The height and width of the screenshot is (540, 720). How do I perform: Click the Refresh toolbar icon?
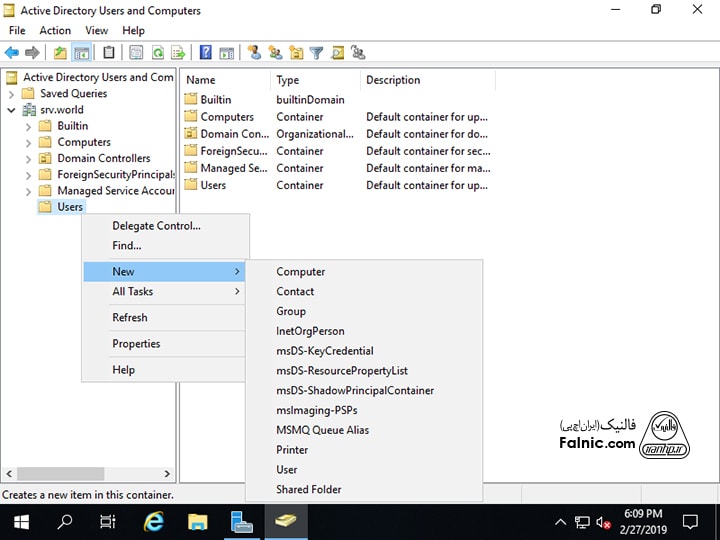[x=157, y=52]
